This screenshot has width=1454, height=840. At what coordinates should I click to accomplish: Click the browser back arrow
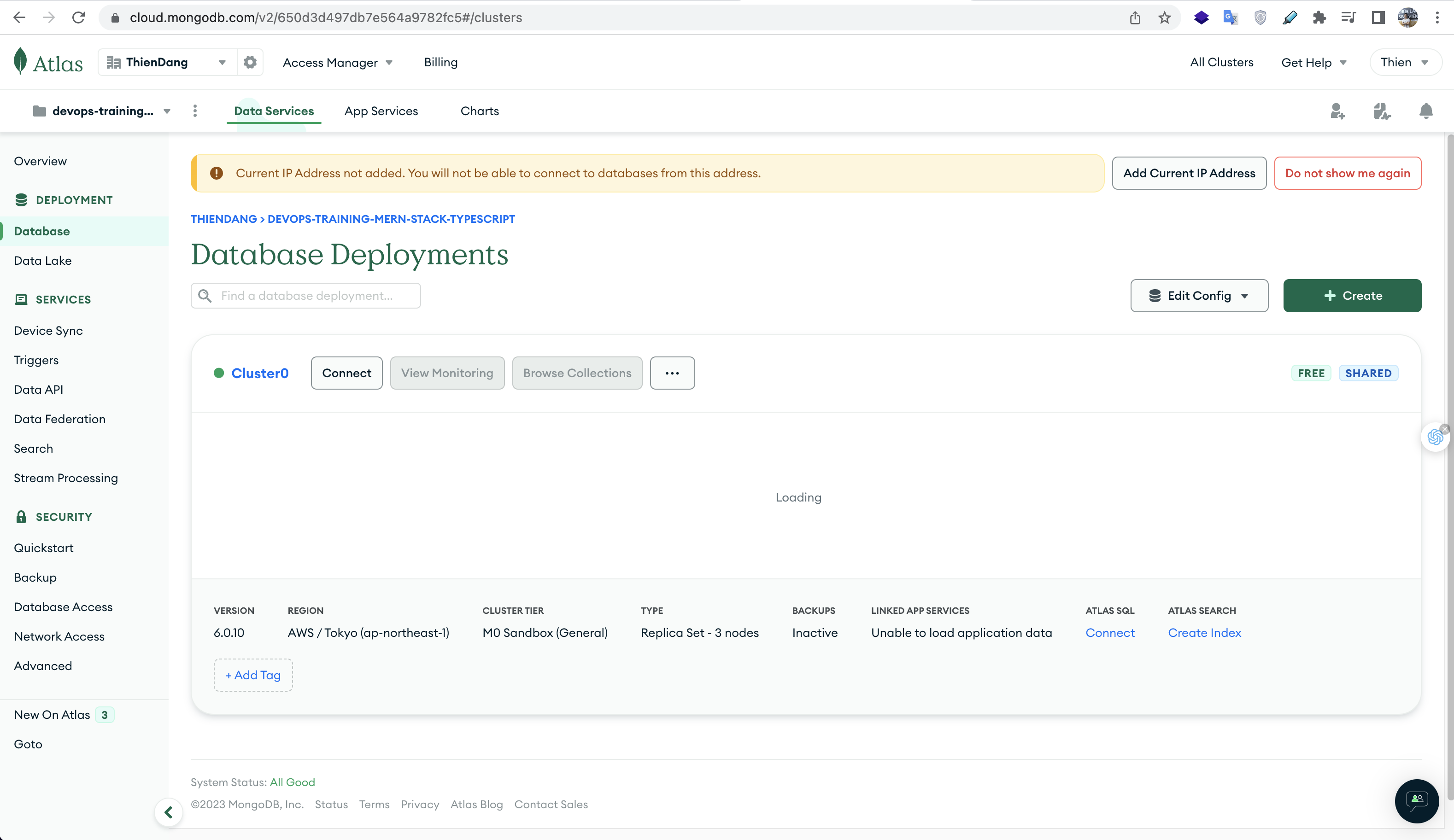coord(19,17)
